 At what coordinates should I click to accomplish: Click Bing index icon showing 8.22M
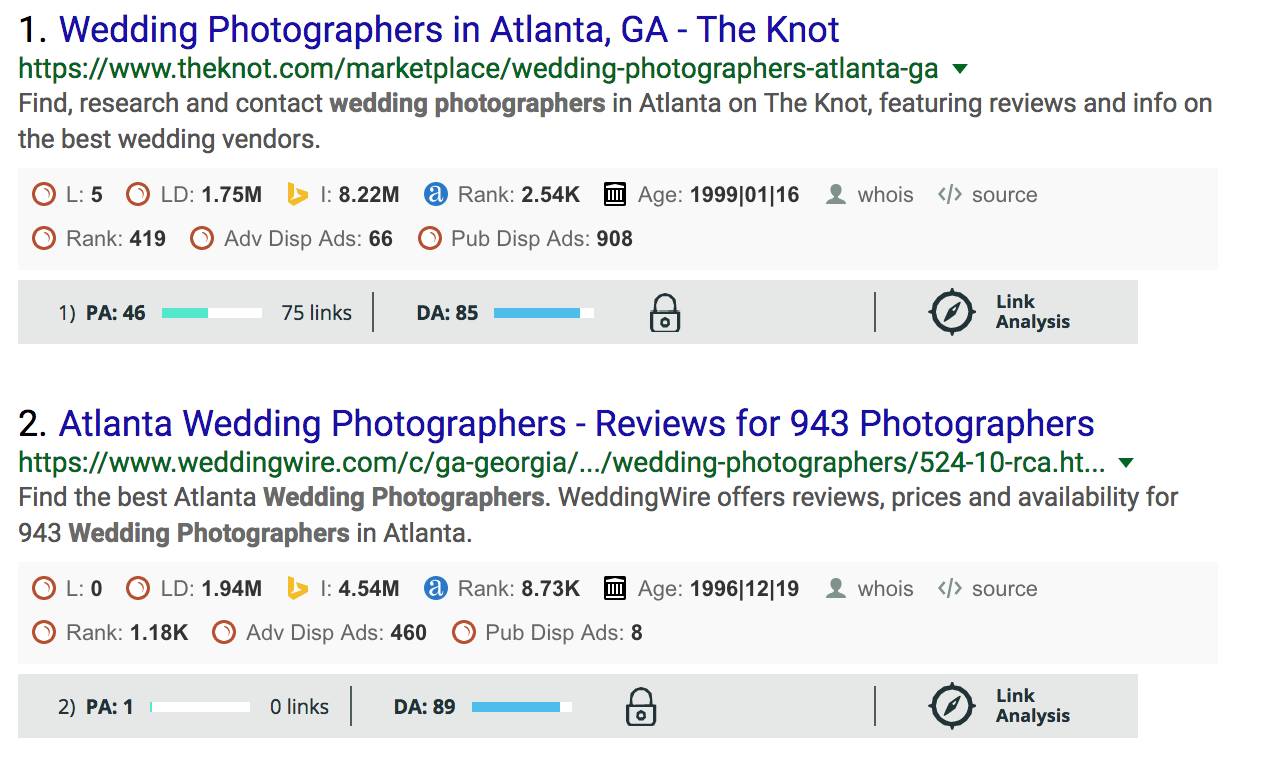pos(297,194)
